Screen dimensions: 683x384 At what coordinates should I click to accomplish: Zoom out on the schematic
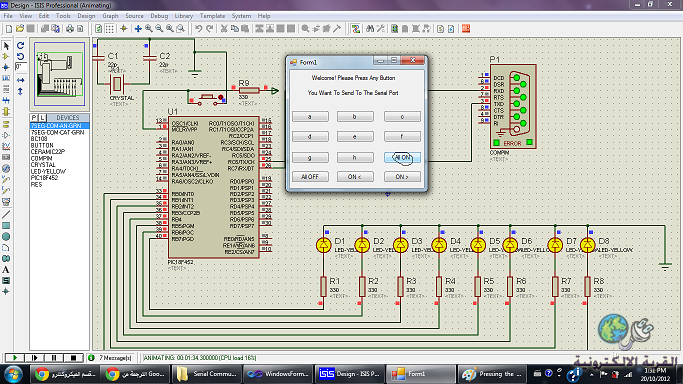pos(159,29)
